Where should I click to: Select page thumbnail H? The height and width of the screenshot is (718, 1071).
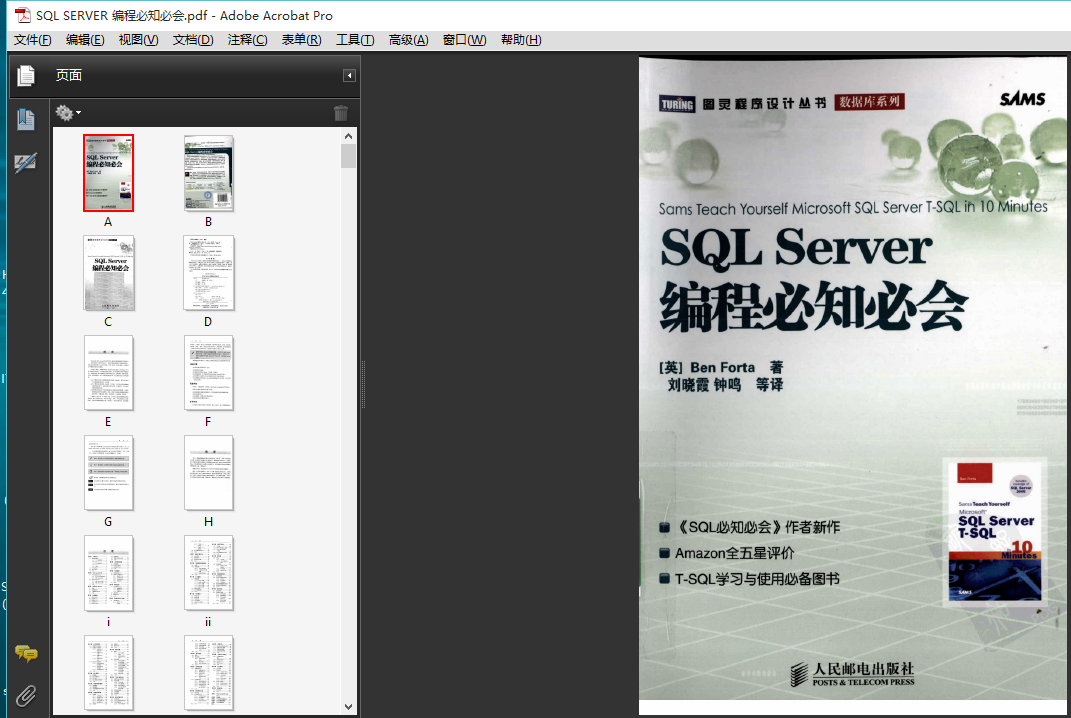(208, 473)
